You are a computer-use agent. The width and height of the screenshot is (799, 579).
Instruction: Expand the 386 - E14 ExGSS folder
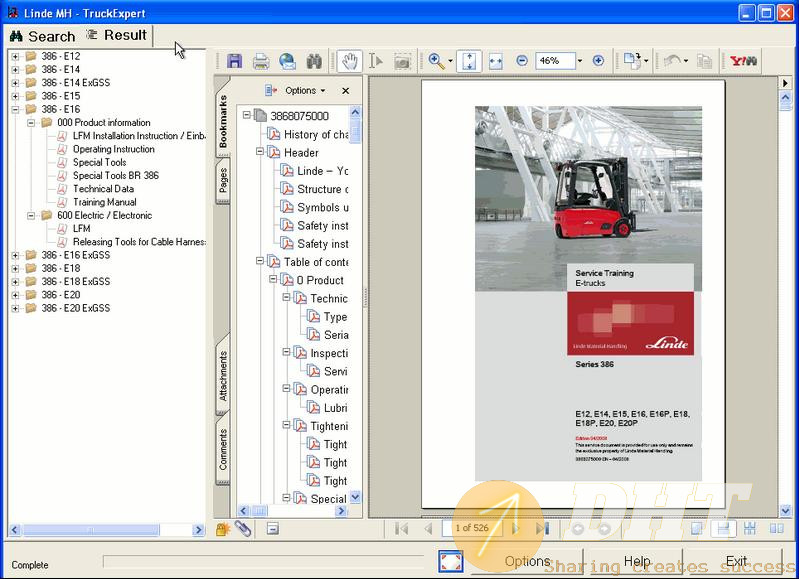[15, 83]
